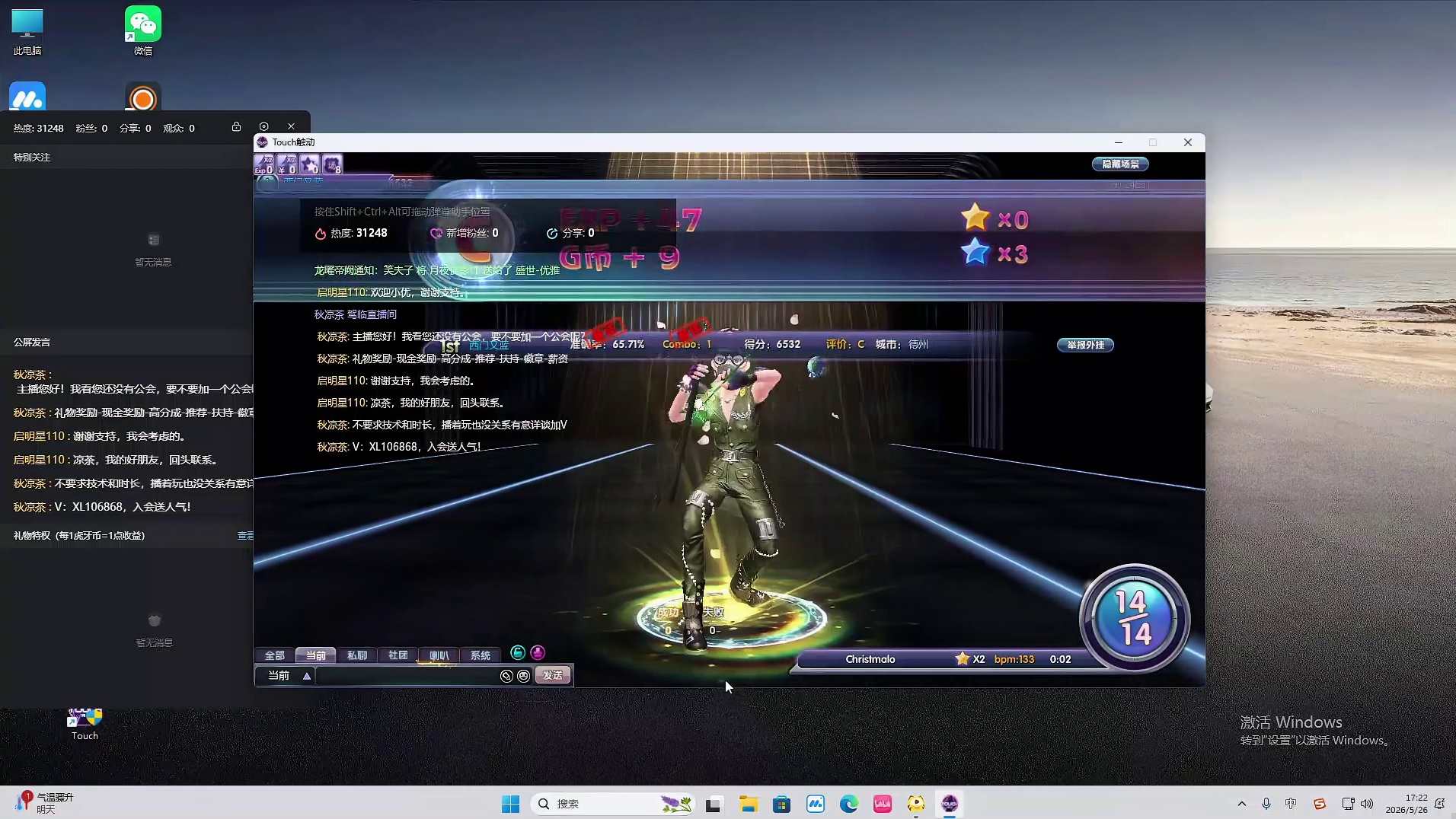Click the 公屏发言 section header
This screenshot has width=1456, height=819.
pos(32,342)
